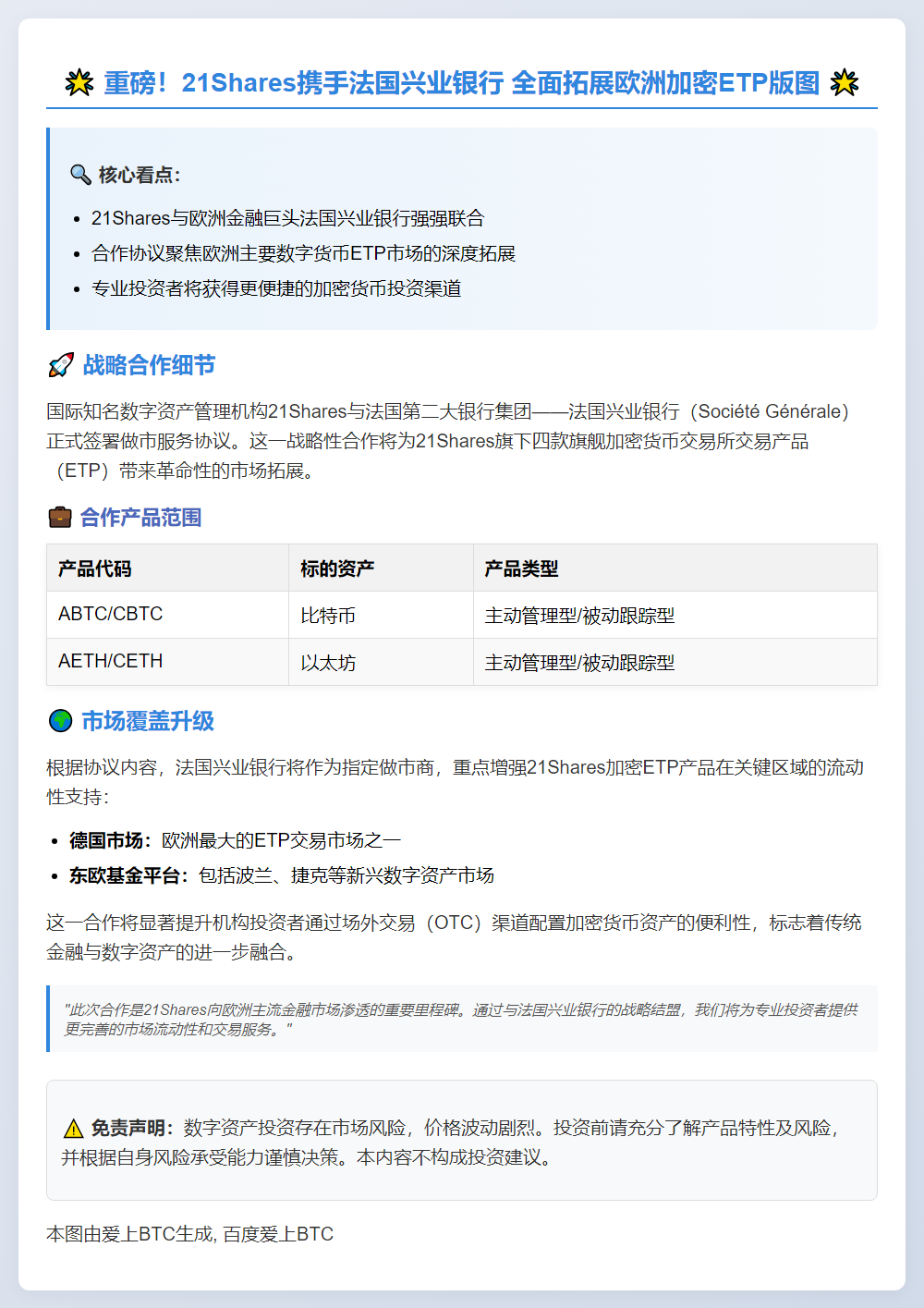Click the starburst icon at the title's end
This screenshot has height=1308, width=924.
tap(844, 83)
